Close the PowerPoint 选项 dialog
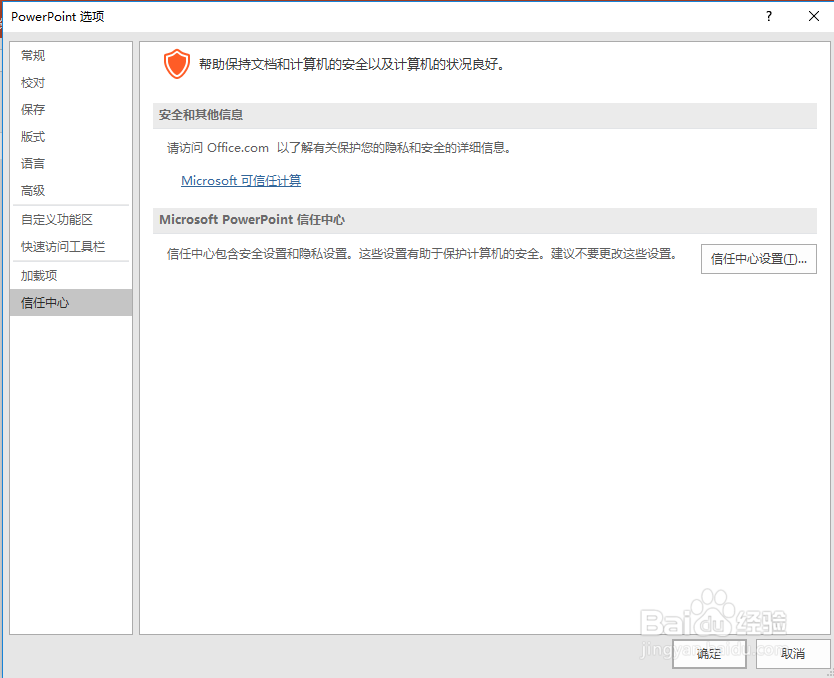 tap(814, 16)
